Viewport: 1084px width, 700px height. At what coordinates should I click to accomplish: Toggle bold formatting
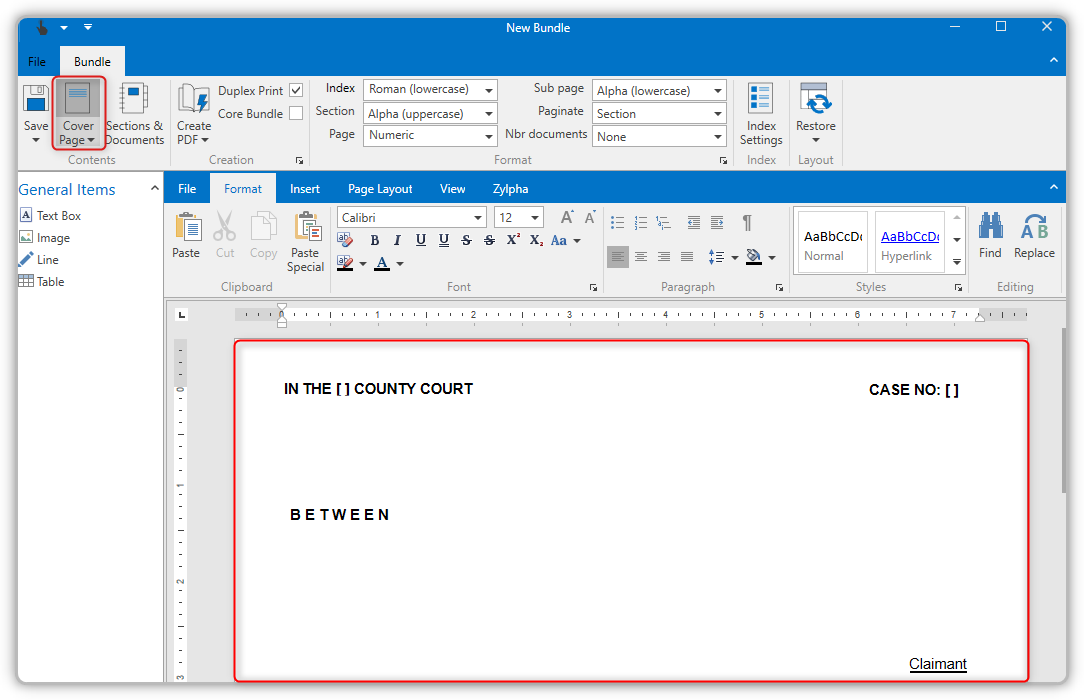pyautogui.click(x=375, y=240)
